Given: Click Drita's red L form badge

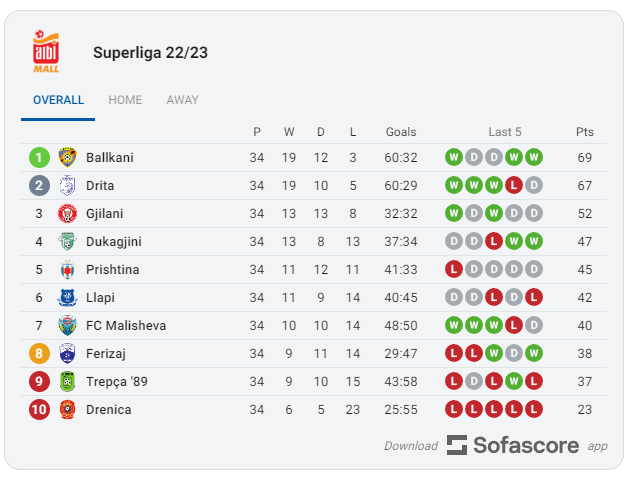Looking at the screenshot, I should pos(514,186).
